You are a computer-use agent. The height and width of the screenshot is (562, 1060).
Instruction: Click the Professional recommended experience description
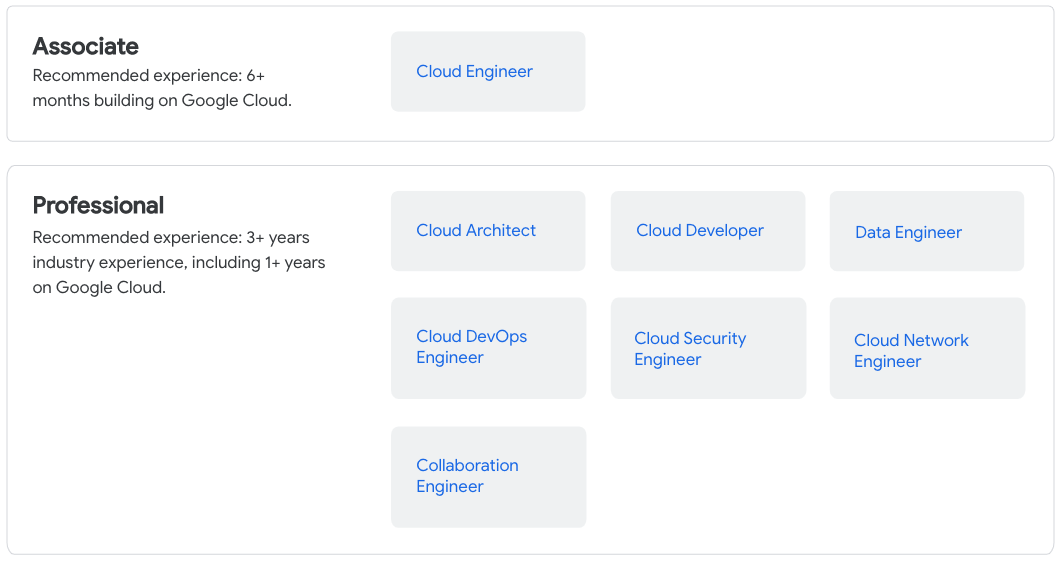point(179,263)
